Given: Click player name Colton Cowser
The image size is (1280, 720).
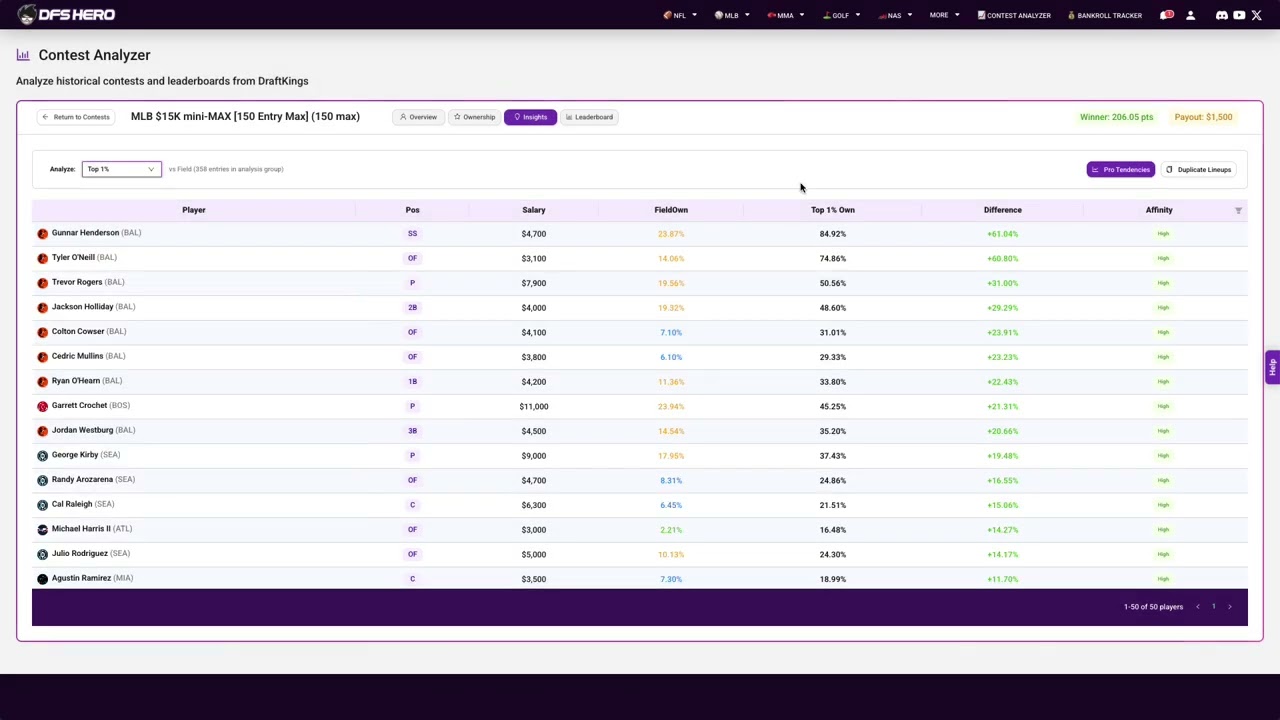Looking at the screenshot, I should coord(78,331).
